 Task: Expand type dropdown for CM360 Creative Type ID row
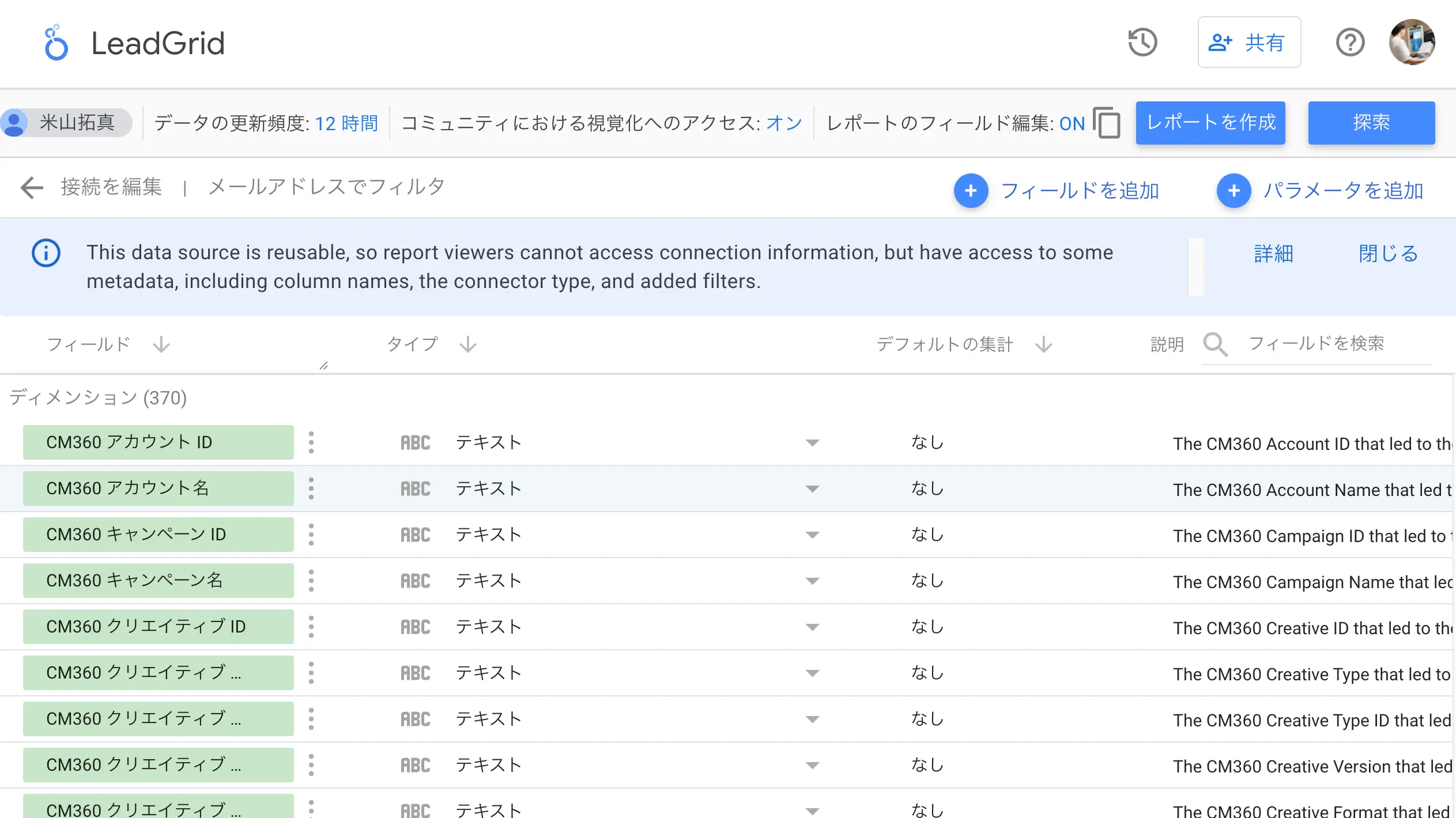812,719
